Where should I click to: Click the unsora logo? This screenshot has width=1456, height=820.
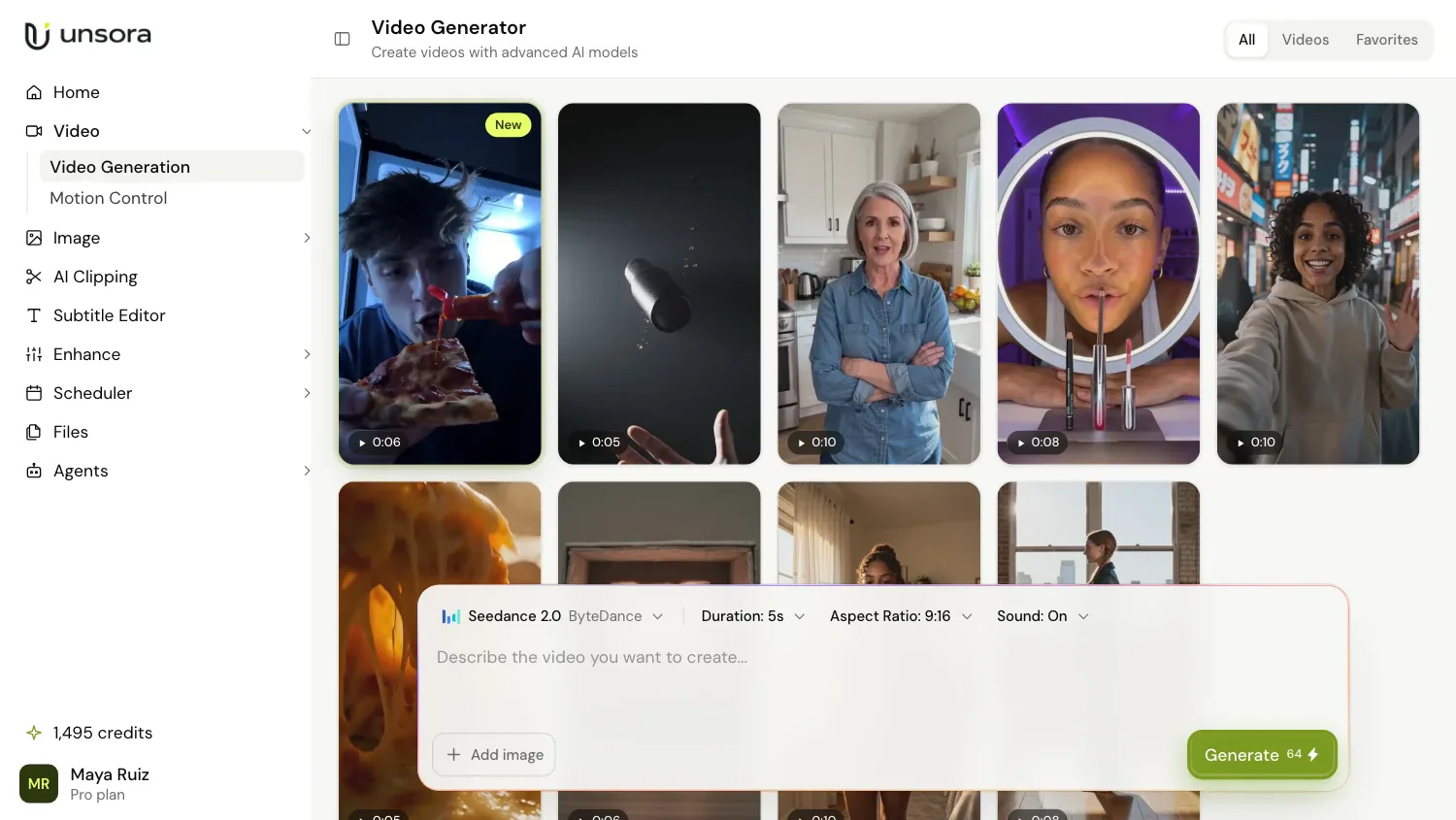click(x=87, y=36)
